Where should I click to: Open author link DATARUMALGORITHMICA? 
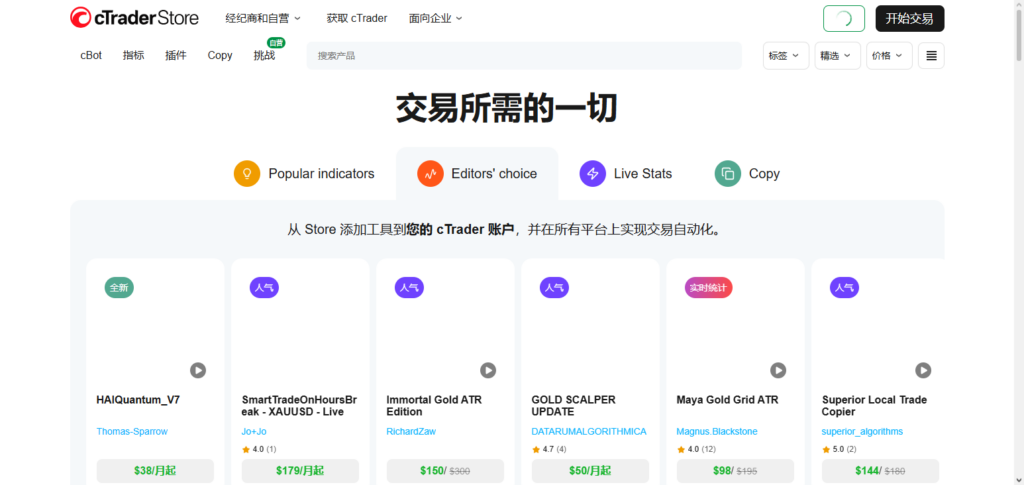(589, 431)
